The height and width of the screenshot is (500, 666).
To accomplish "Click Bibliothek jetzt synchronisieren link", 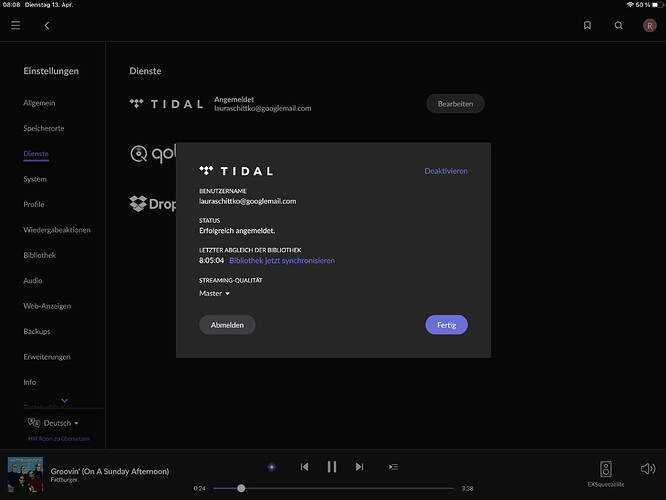I will (x=282, y=260).
